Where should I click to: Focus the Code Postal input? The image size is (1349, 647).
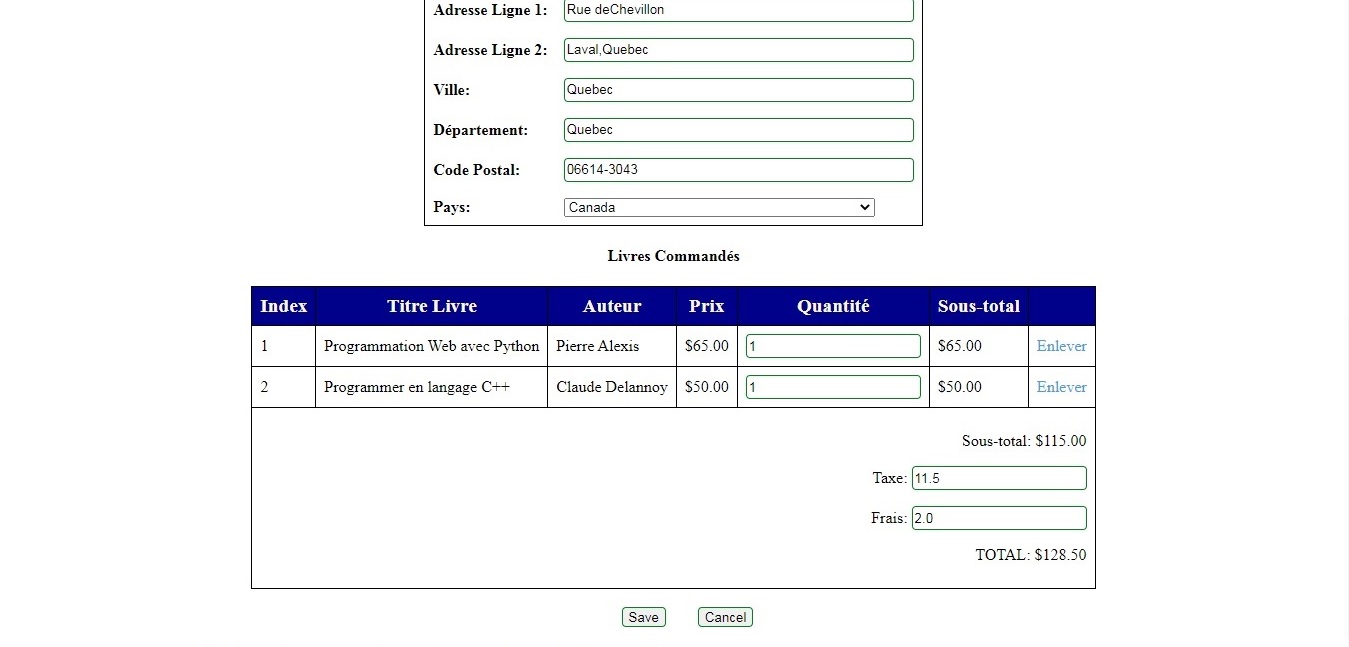[738, 170]
